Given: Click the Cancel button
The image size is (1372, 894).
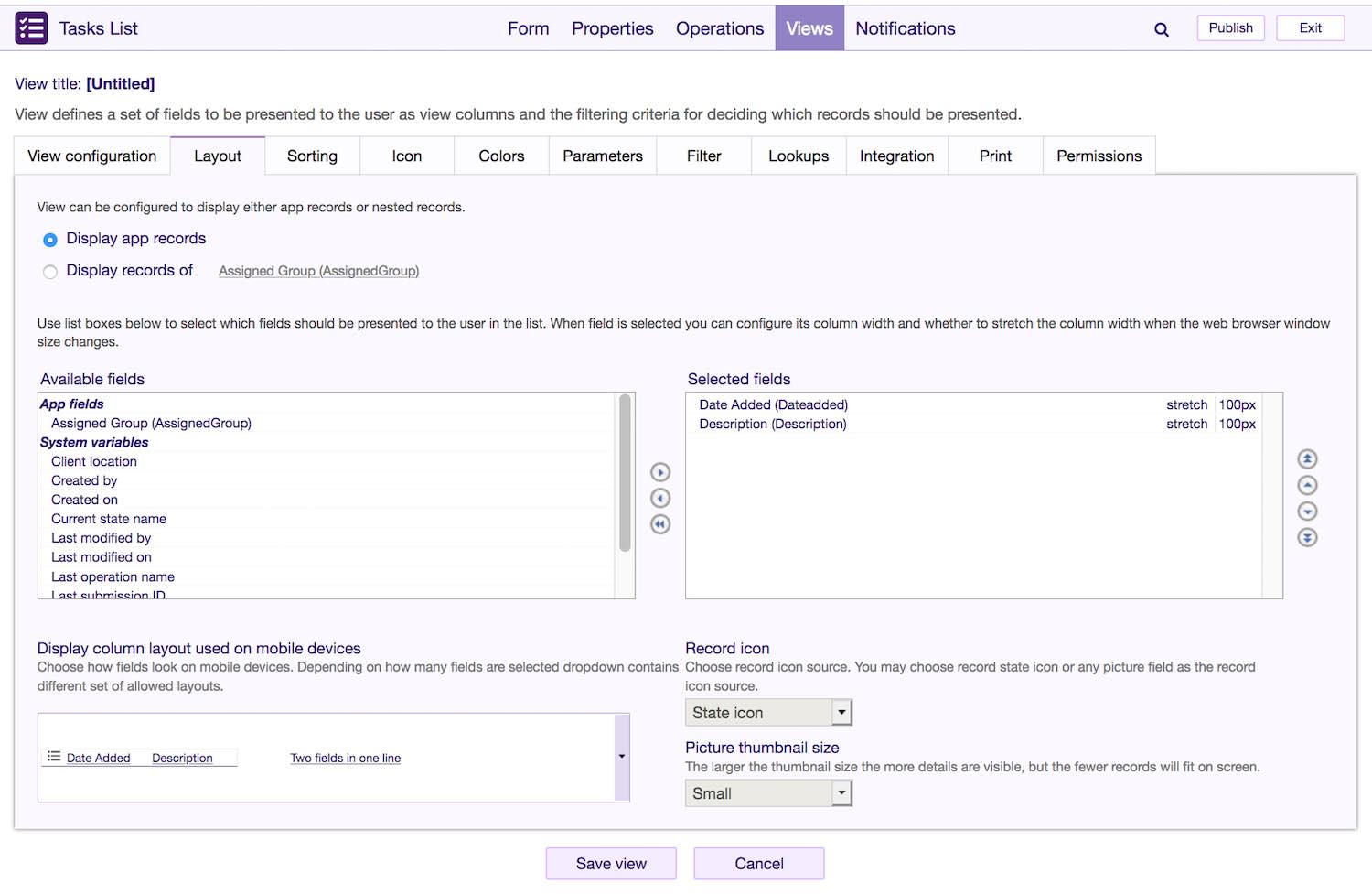Looking at the screenshot, I should pyautogui.click(x=759, y=864).
